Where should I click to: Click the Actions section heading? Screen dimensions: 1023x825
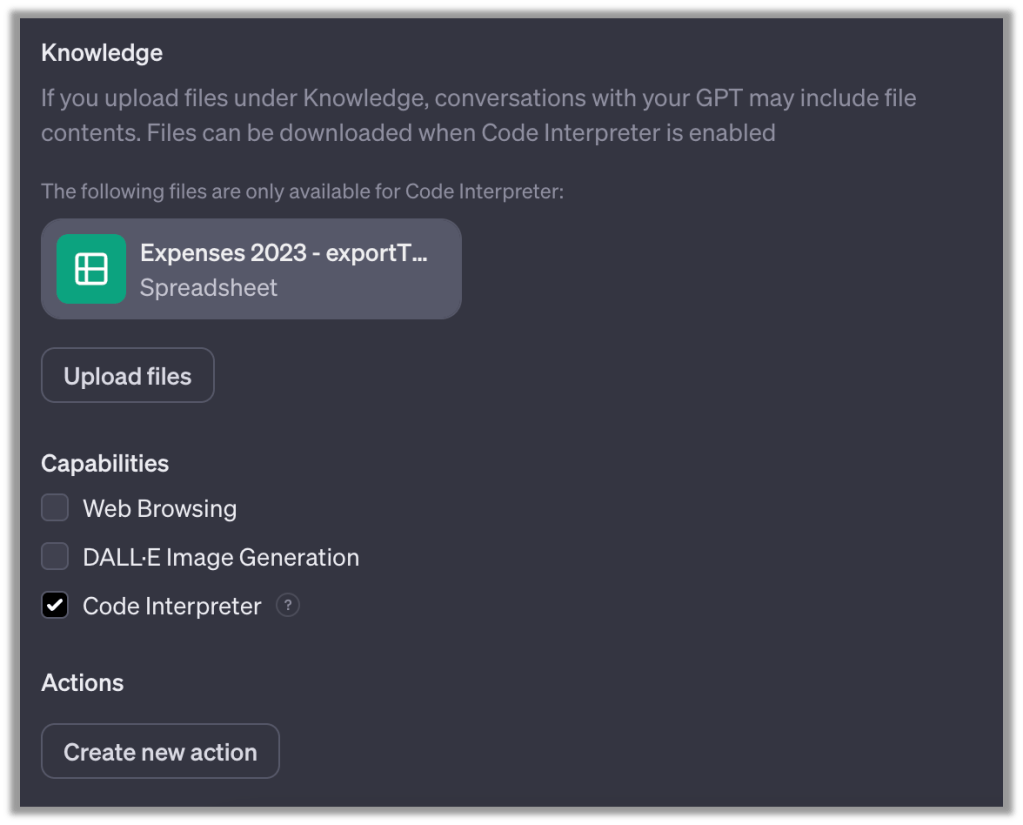click(82, 683)
